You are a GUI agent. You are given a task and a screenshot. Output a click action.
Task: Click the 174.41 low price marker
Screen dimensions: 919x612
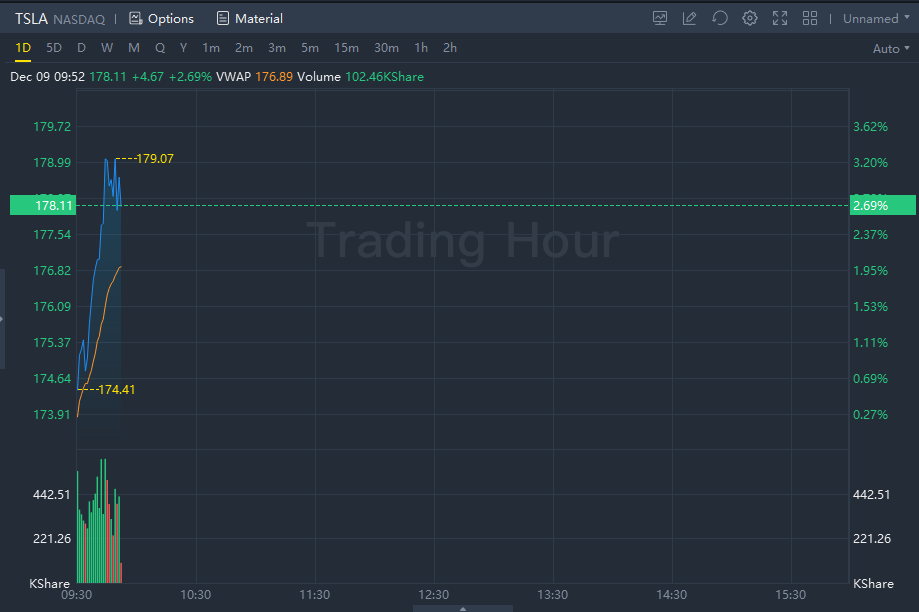116,389
